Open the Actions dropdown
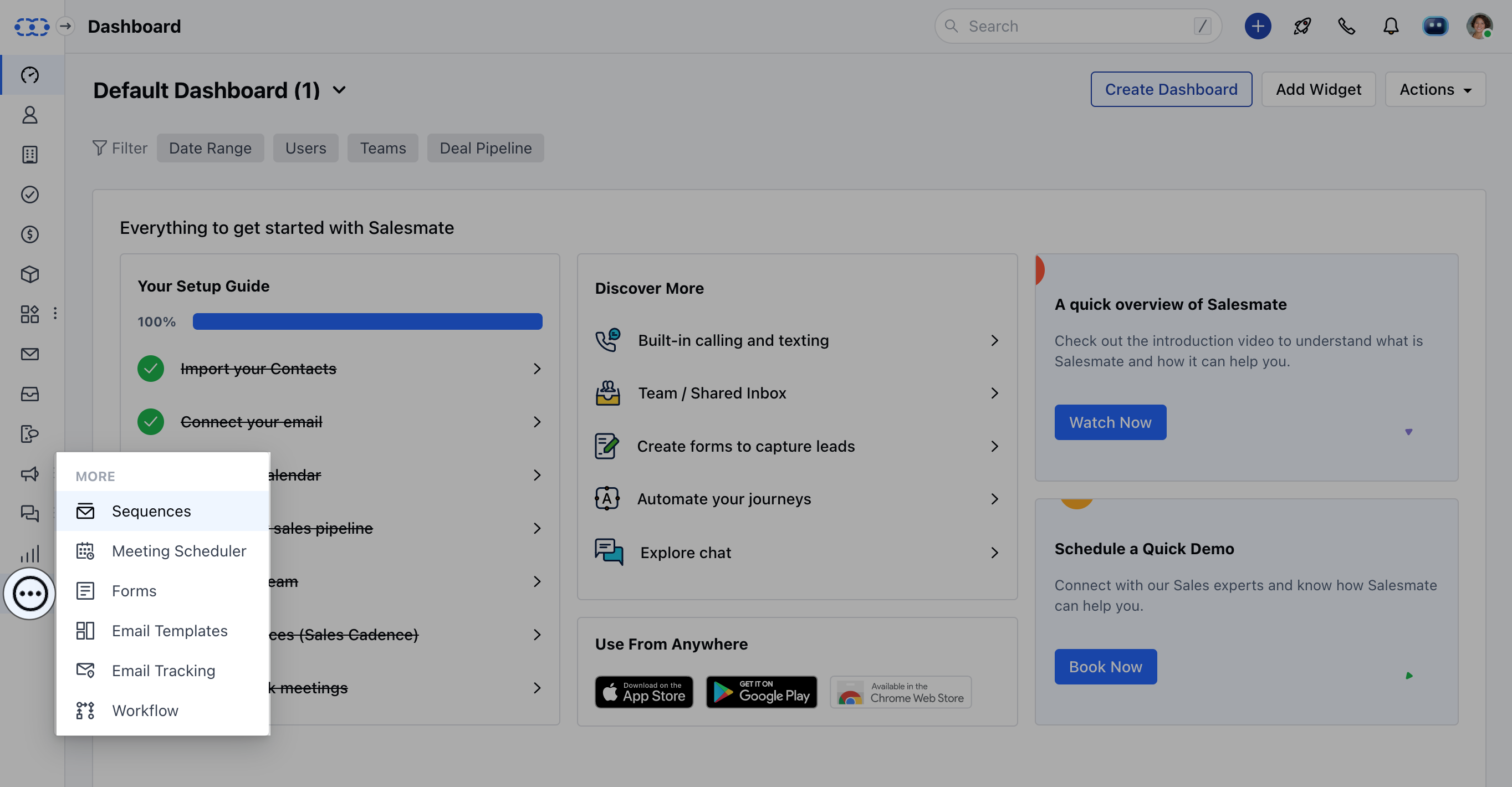The height and width of the screenshot is (787, 1512). click(x=1435, y=89)
